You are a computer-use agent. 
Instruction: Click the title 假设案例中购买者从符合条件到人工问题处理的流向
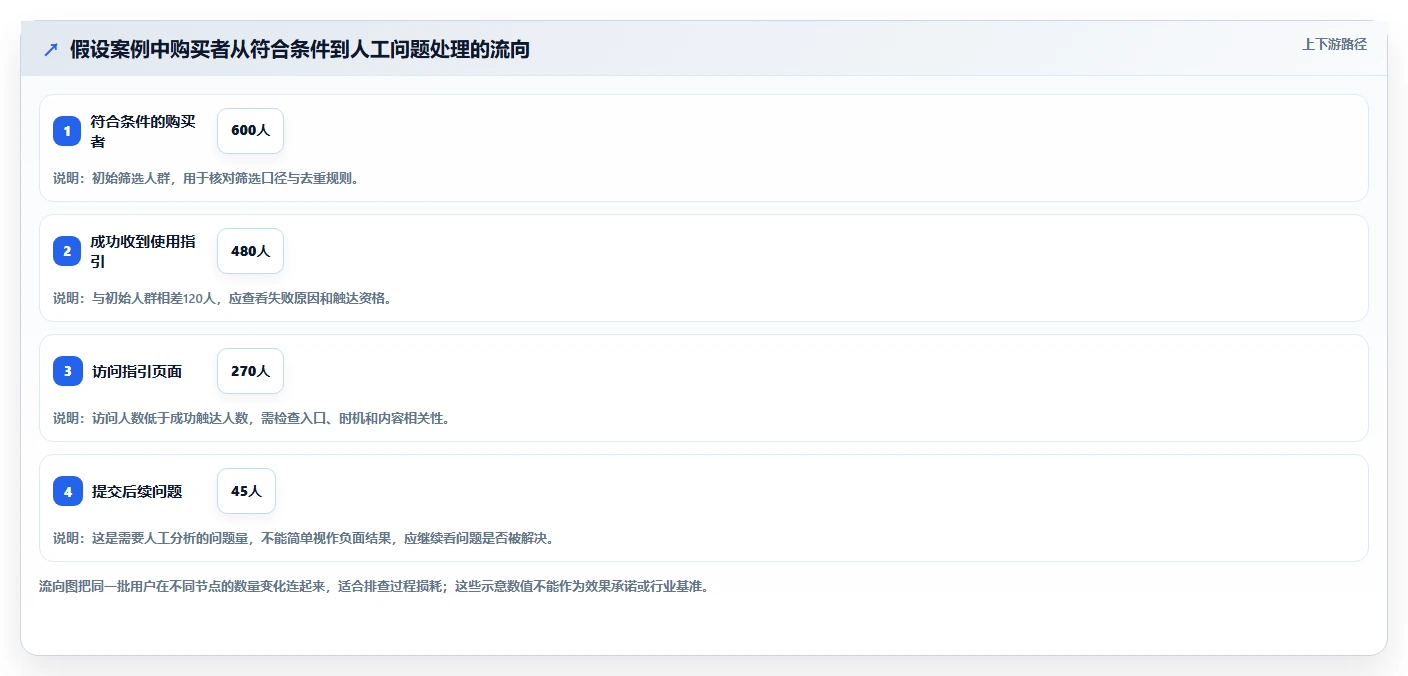pyautogui.click(x=300, y=49)
